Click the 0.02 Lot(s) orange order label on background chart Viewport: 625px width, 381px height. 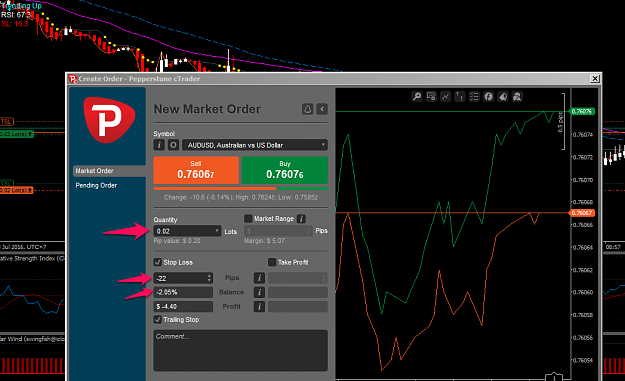(x=16, y=190)
